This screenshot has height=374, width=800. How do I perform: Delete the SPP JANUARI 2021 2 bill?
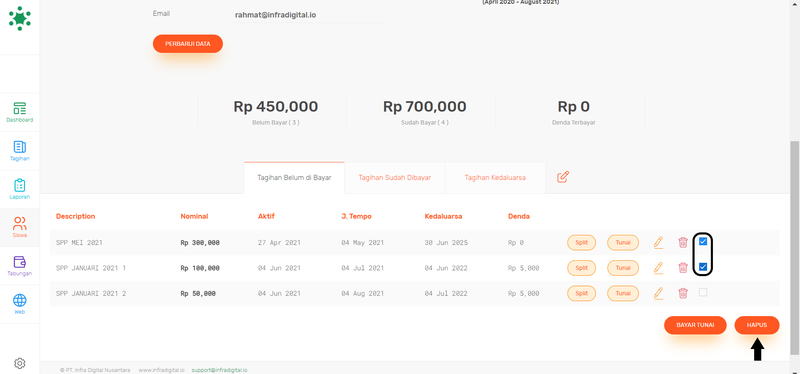[x=683, y=293]
